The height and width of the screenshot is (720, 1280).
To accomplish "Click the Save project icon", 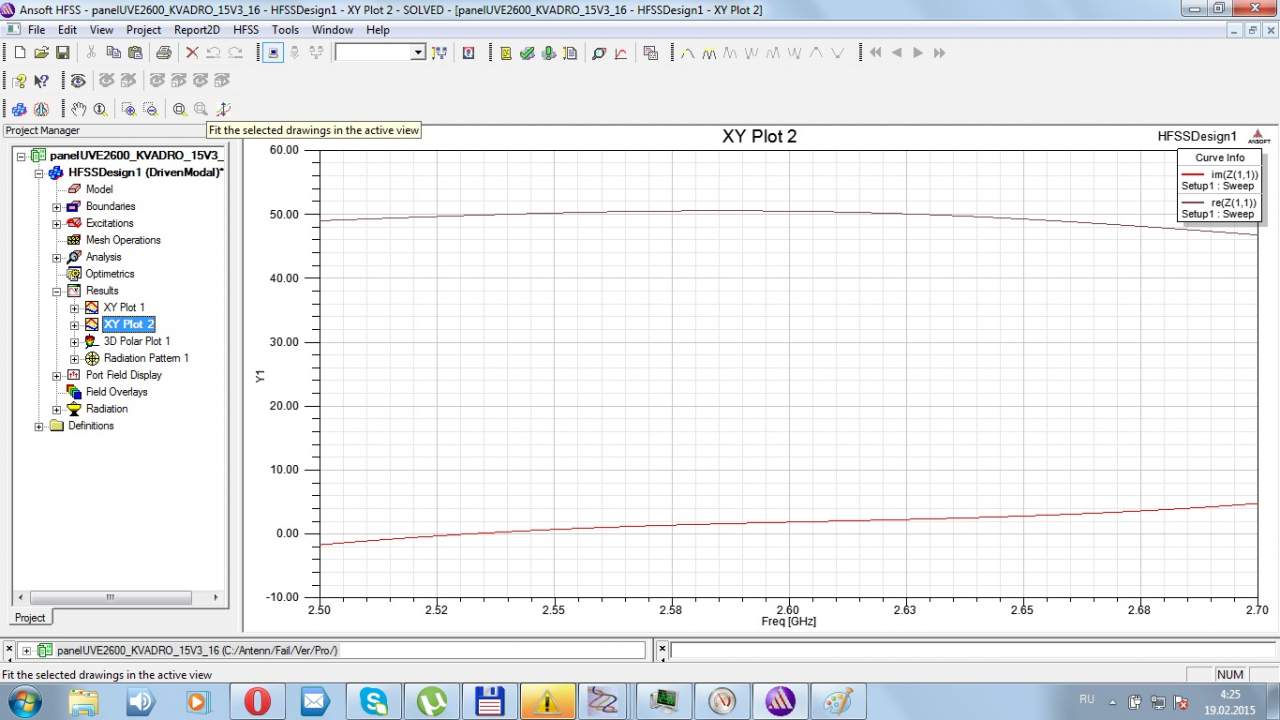I will (62, 53).
